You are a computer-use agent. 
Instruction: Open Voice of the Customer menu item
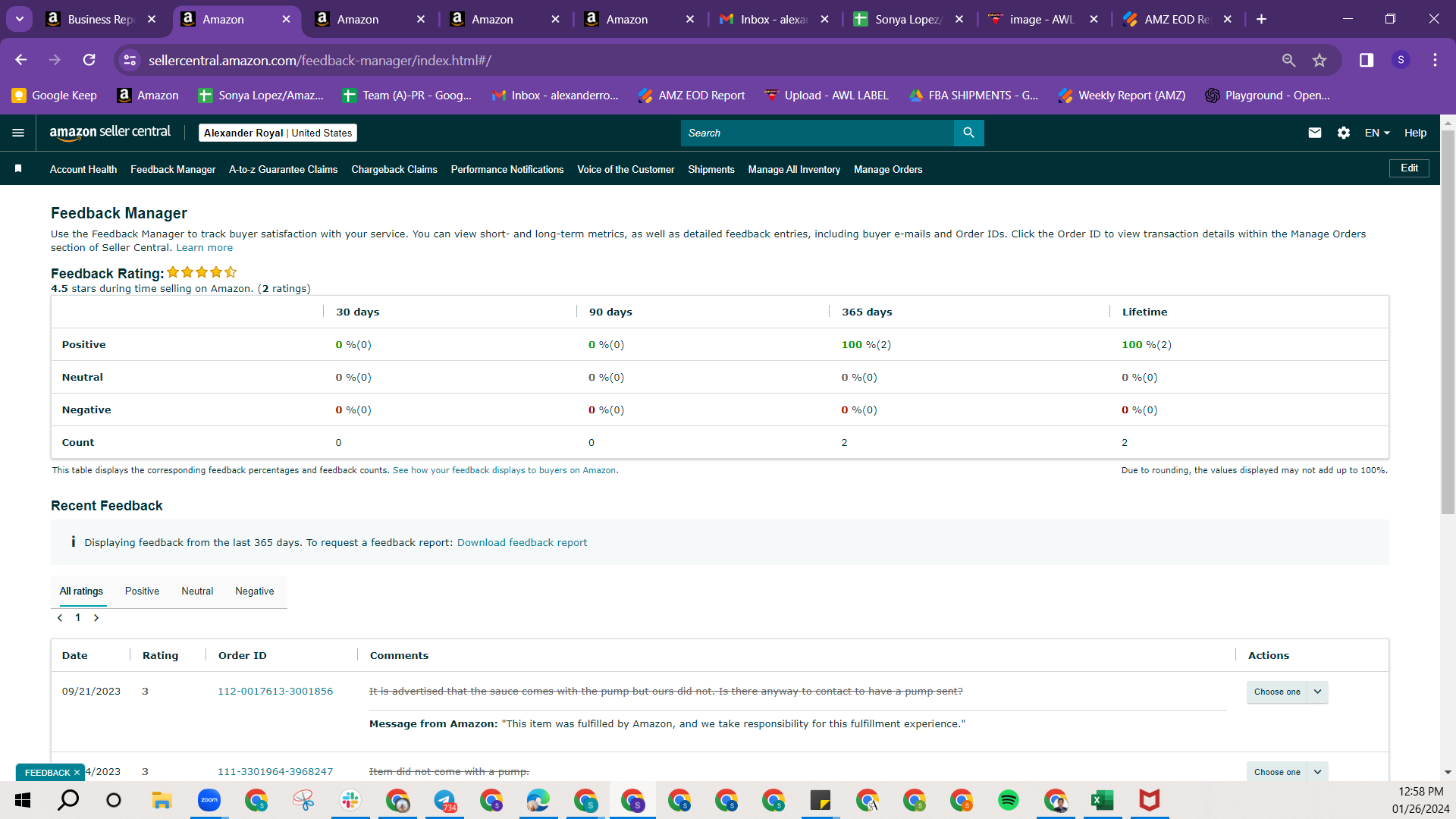(626, 170)
